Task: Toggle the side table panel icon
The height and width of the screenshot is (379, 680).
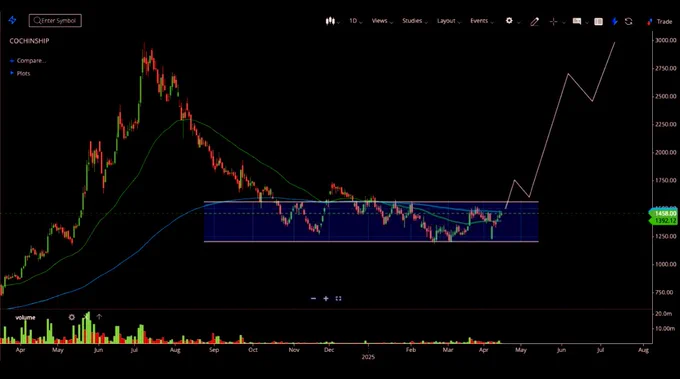Action: tap(598, 21)
